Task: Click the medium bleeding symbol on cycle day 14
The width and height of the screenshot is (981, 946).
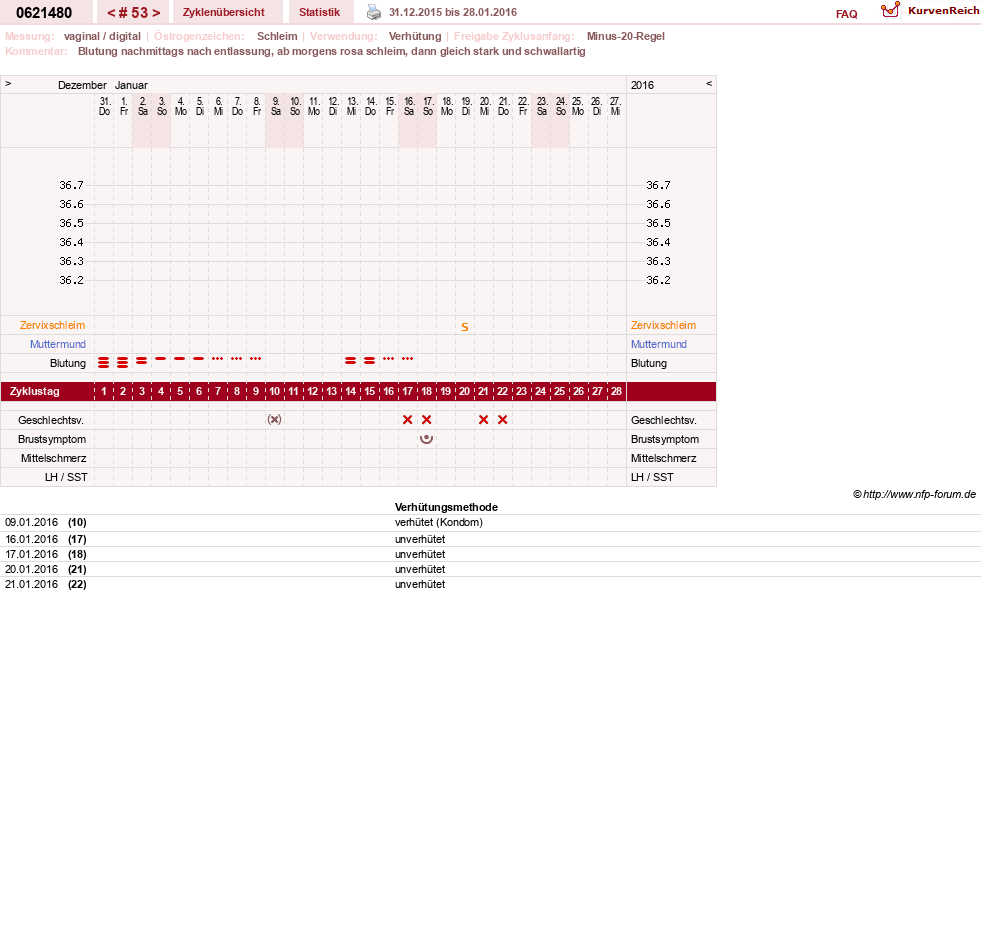Action: click(x=350, y=360)
